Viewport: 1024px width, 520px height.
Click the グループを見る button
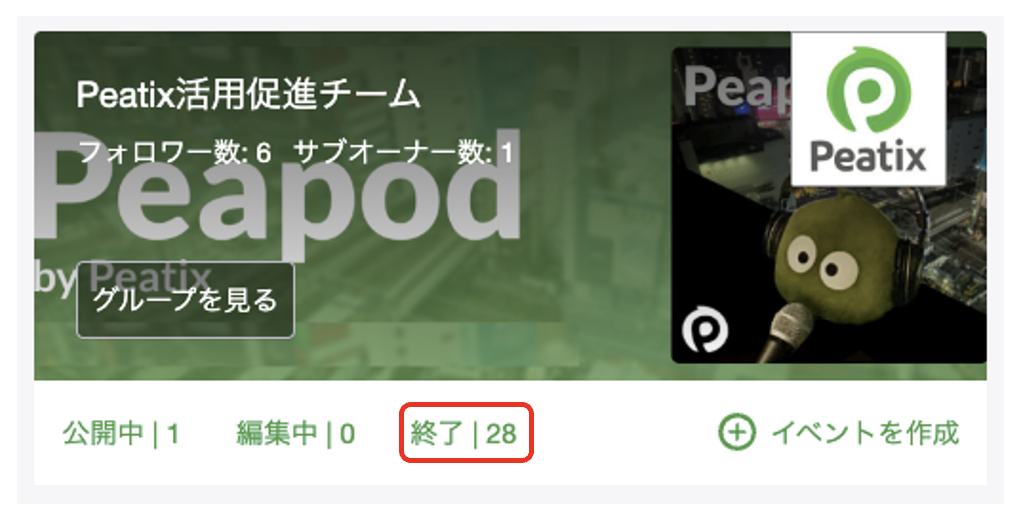point(185,300)
